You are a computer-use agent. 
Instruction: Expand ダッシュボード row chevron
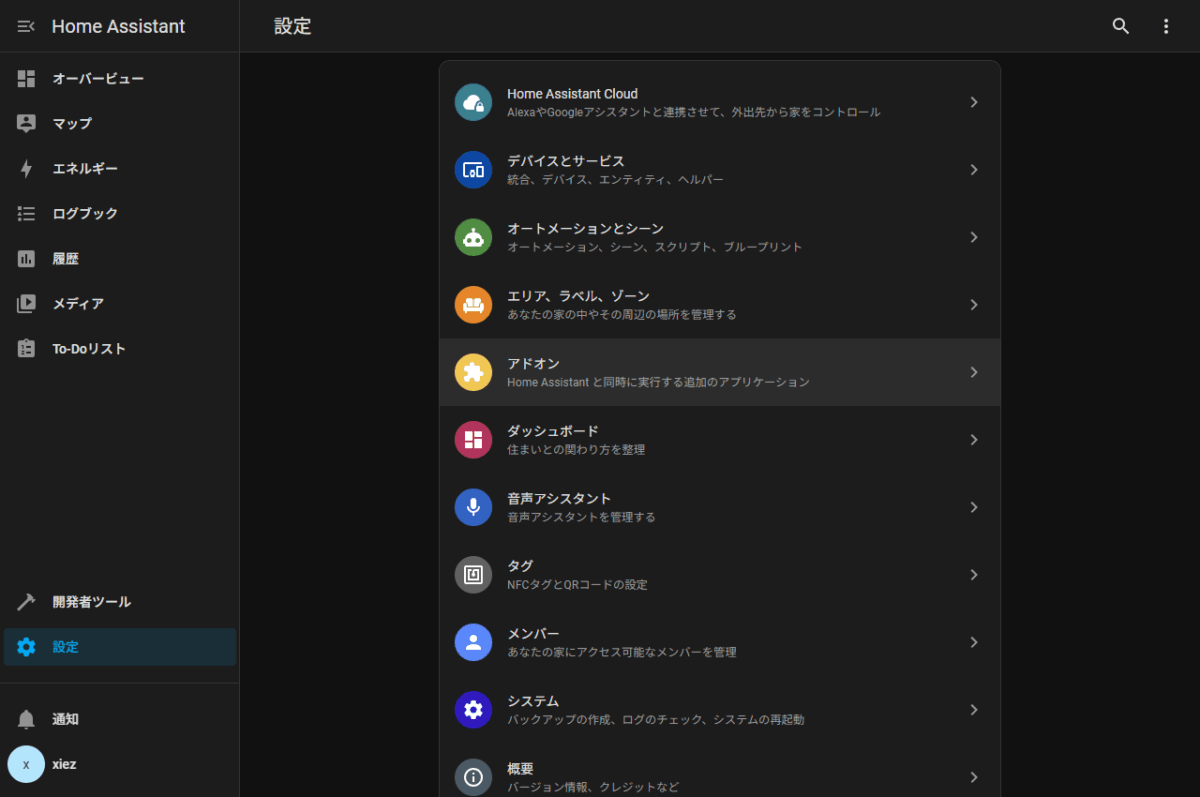974,440
